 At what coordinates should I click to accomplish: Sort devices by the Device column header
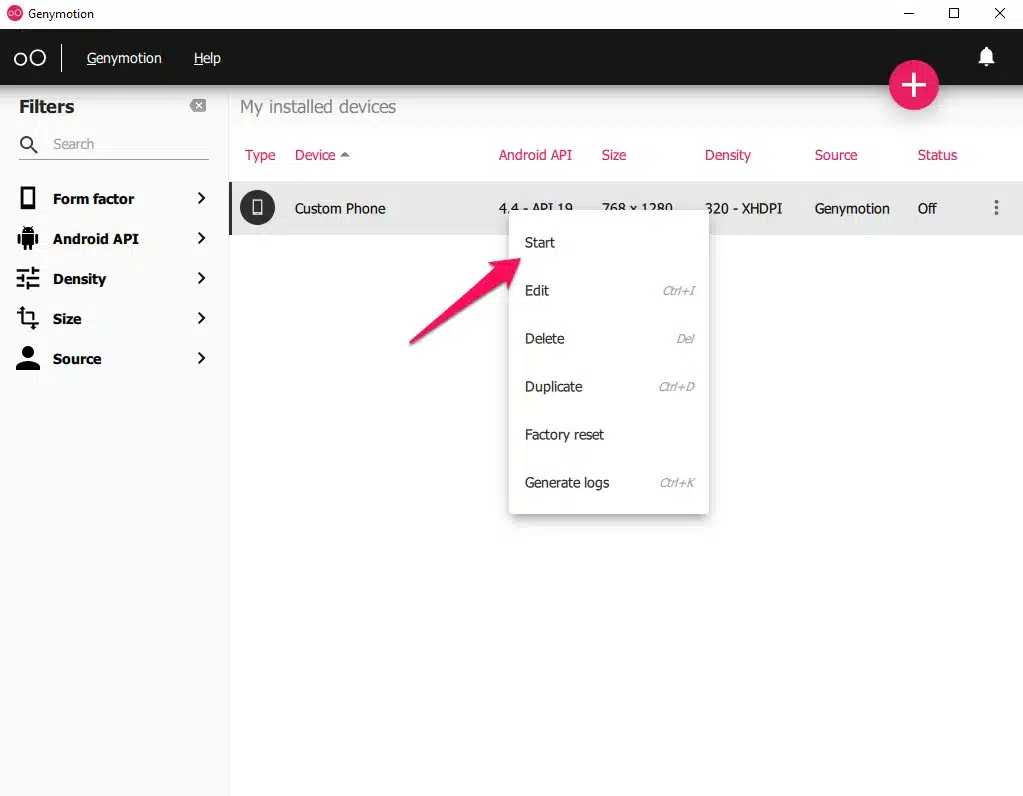(x=316, y=155)
